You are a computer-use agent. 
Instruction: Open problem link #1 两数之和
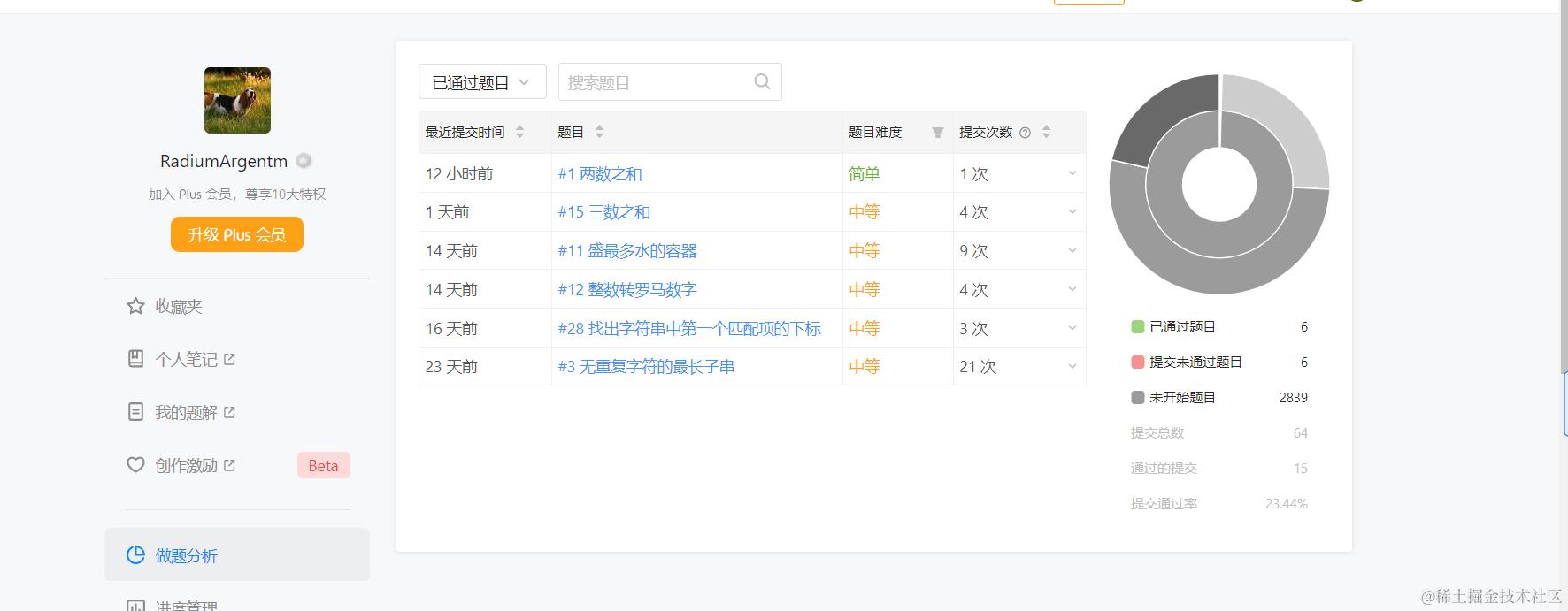tap(600, 174)
